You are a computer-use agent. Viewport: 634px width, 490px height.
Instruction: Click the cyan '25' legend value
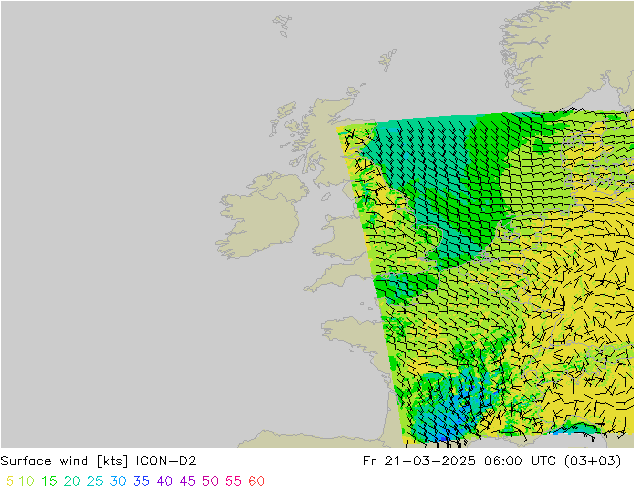(x=95, y=481)
